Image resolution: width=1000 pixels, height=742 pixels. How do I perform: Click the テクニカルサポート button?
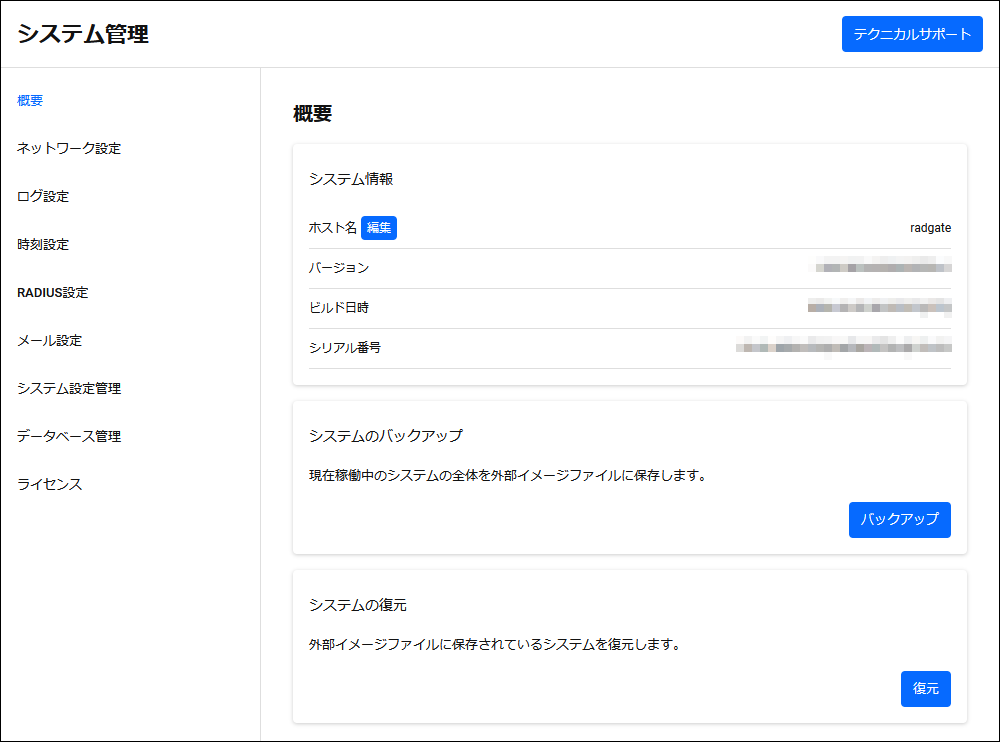911,34
